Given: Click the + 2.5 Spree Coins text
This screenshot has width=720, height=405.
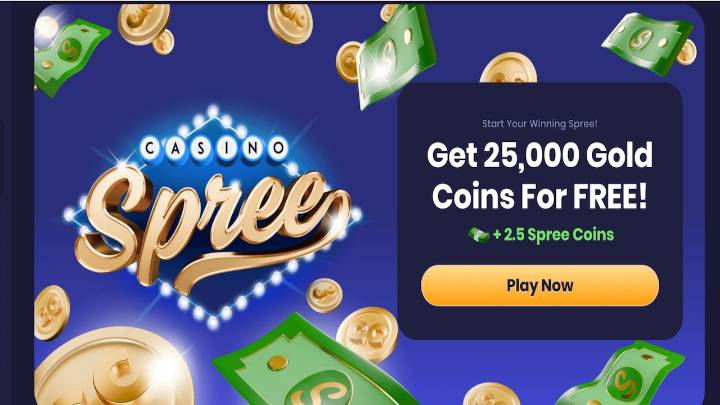Looking at the screenshot, I should coord(553,235).
